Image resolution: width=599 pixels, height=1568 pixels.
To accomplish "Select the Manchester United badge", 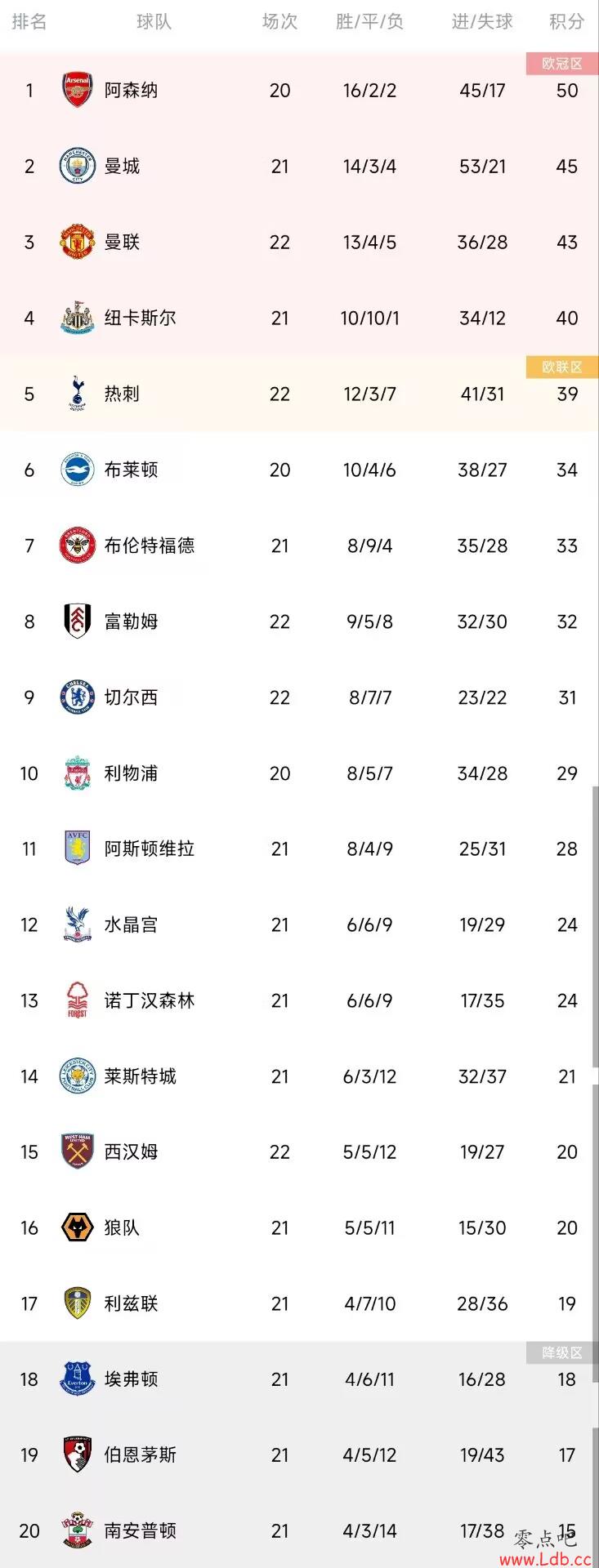I will 78,242.
